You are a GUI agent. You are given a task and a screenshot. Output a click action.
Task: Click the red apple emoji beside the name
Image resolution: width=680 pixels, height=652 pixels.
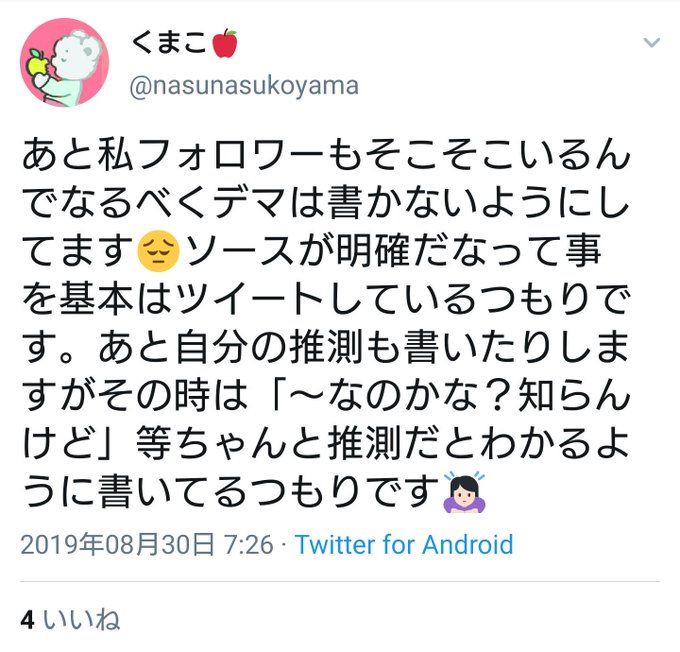[x=225, y=43]
